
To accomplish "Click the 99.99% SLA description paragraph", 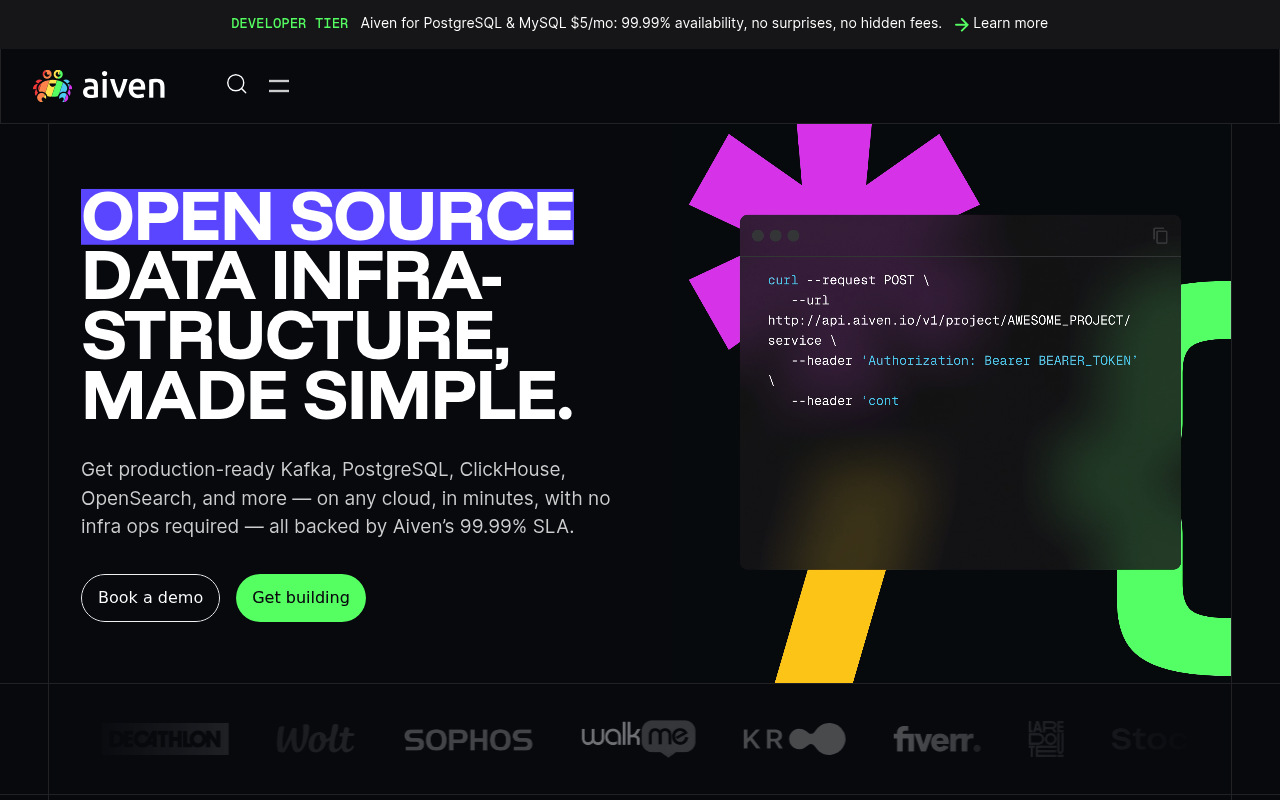I will point(346,498).
